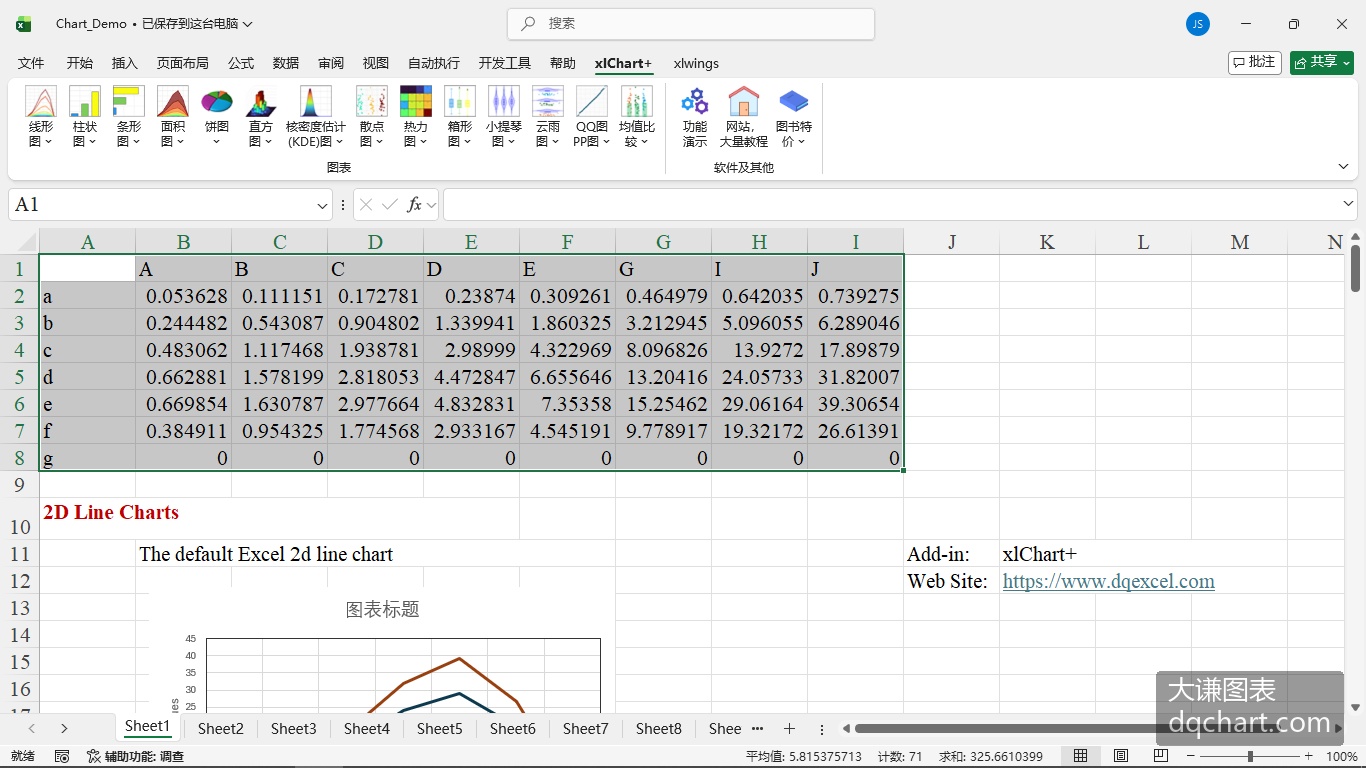
Task: Click the Excel application icon in title bar
Action: coord(23,24)
